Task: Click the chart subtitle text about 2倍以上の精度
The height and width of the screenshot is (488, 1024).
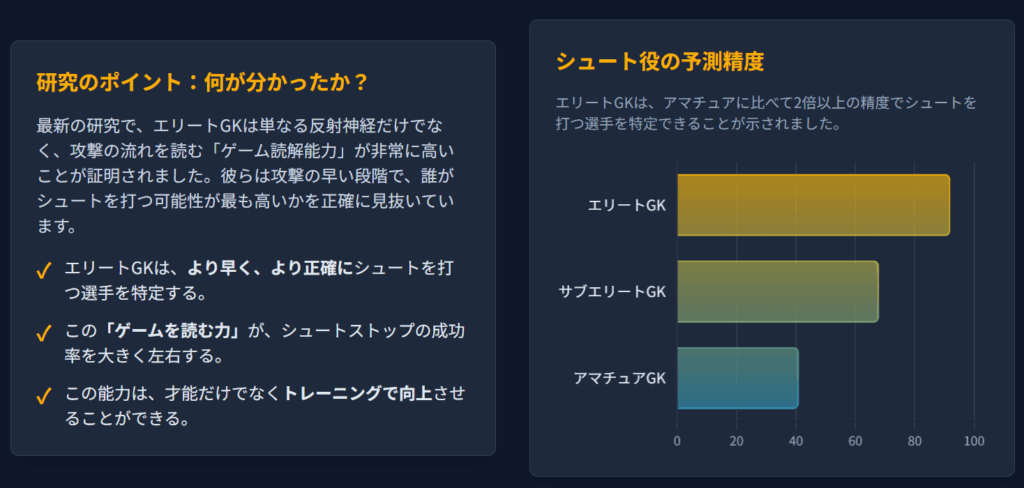Action: [x=765, y=113]
